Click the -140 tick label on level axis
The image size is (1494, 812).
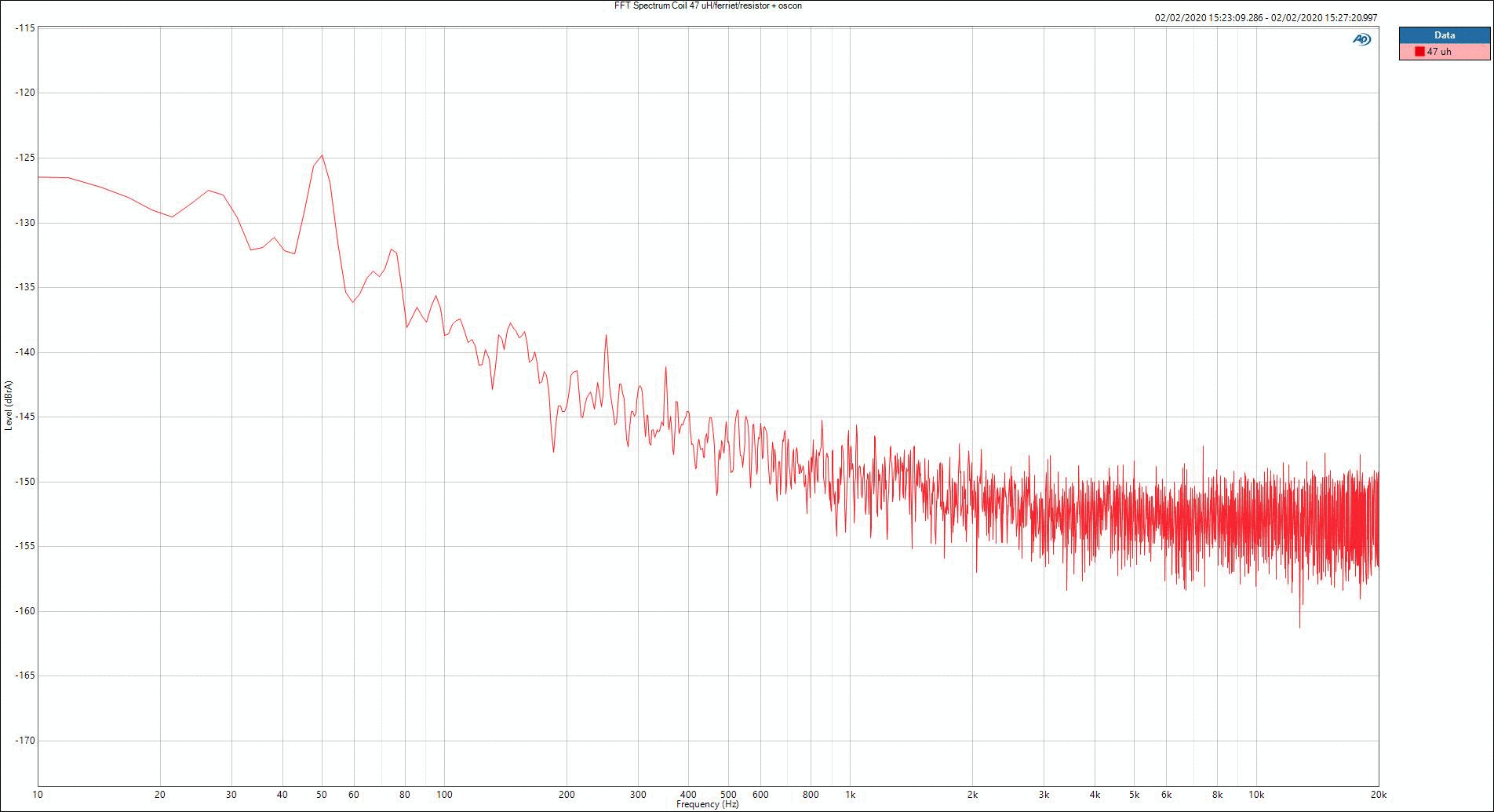point(25,352)
